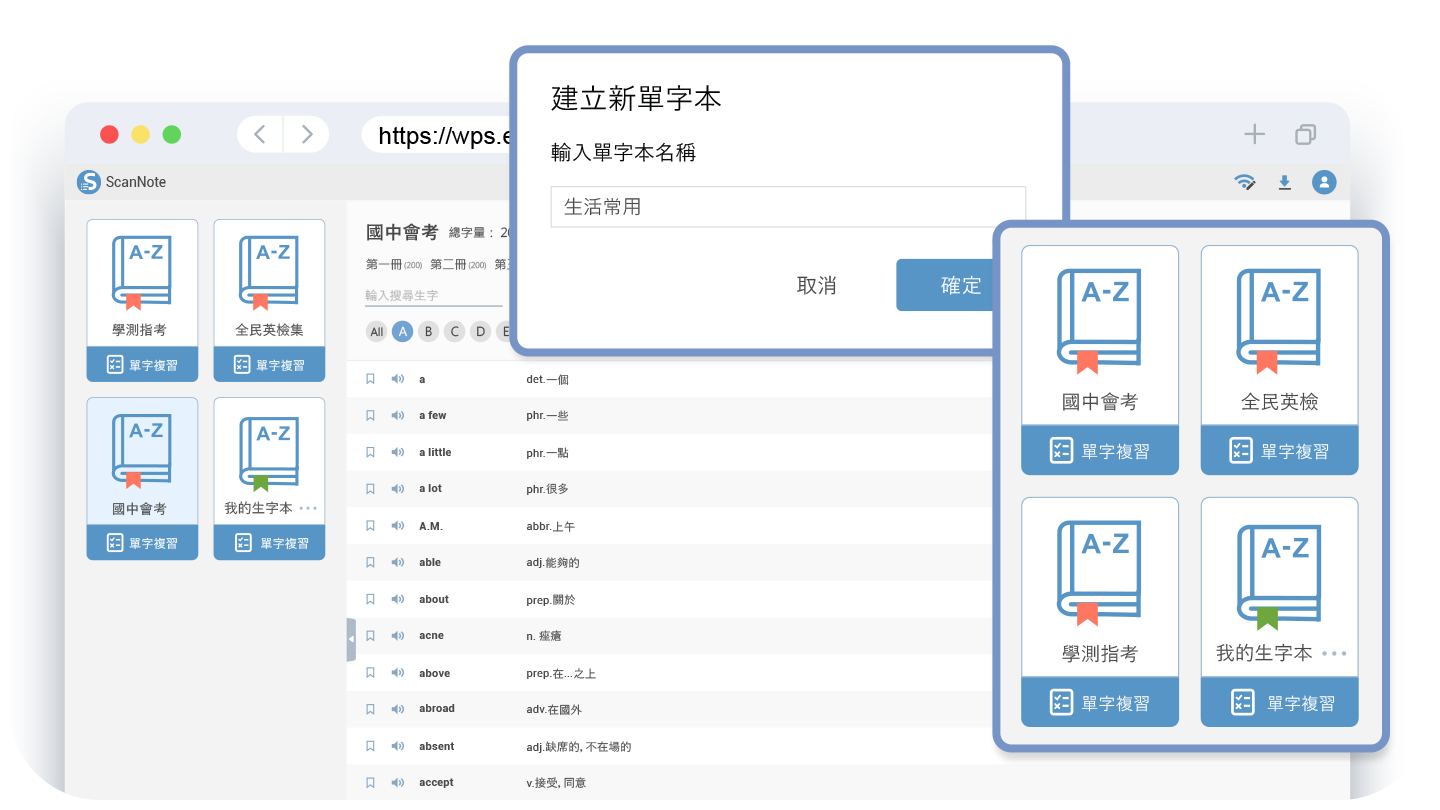The image size is (1440, 810).
Task: Open the user account profile icon
Action: tap(1324, 182)
